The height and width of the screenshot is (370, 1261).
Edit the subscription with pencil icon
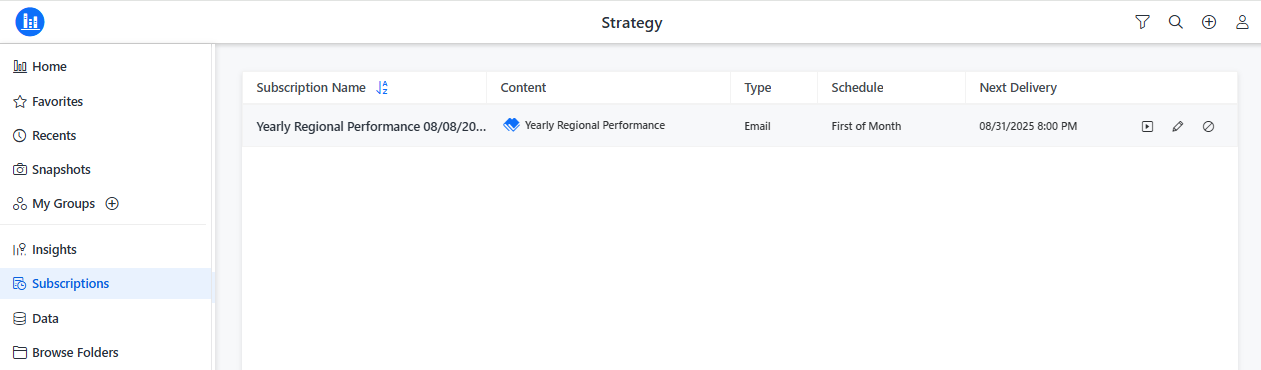click(x=1177, y=127)
